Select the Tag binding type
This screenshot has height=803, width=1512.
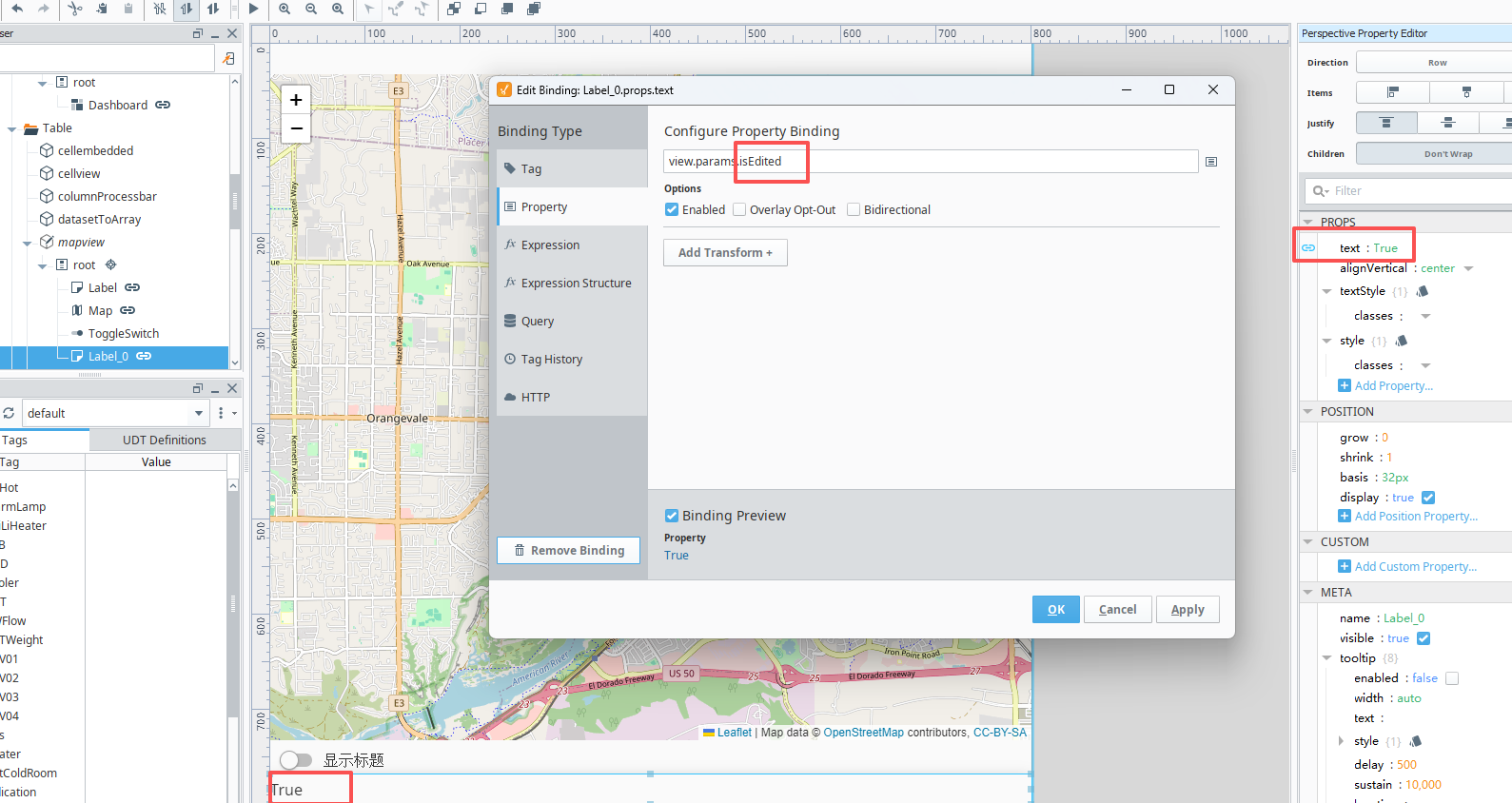click(x=572, y=168)
